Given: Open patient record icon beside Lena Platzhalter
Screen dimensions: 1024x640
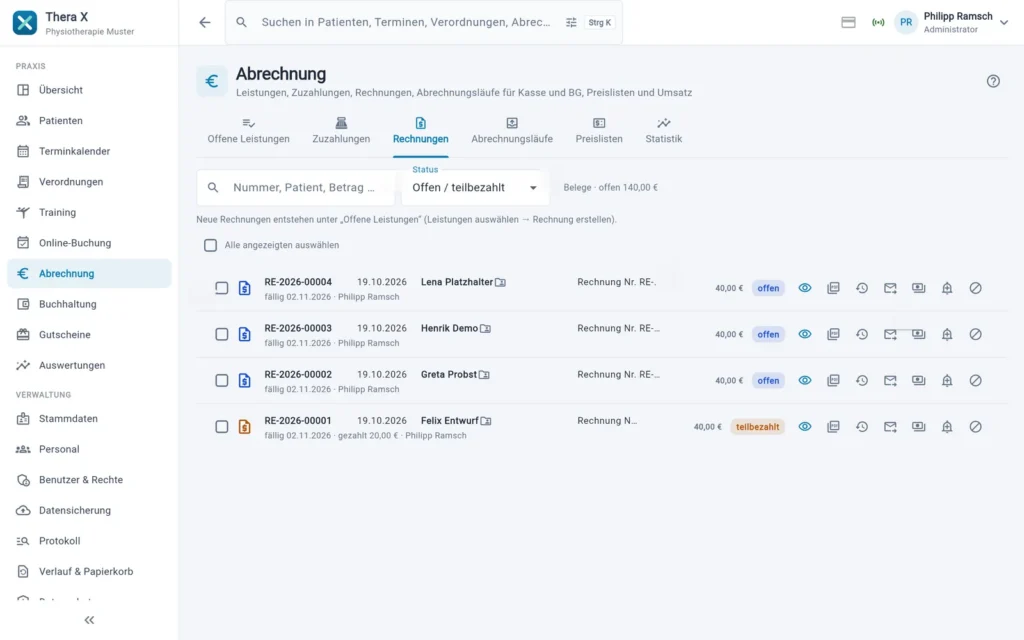Looking at the screenshot, I should tap(500, 282).
